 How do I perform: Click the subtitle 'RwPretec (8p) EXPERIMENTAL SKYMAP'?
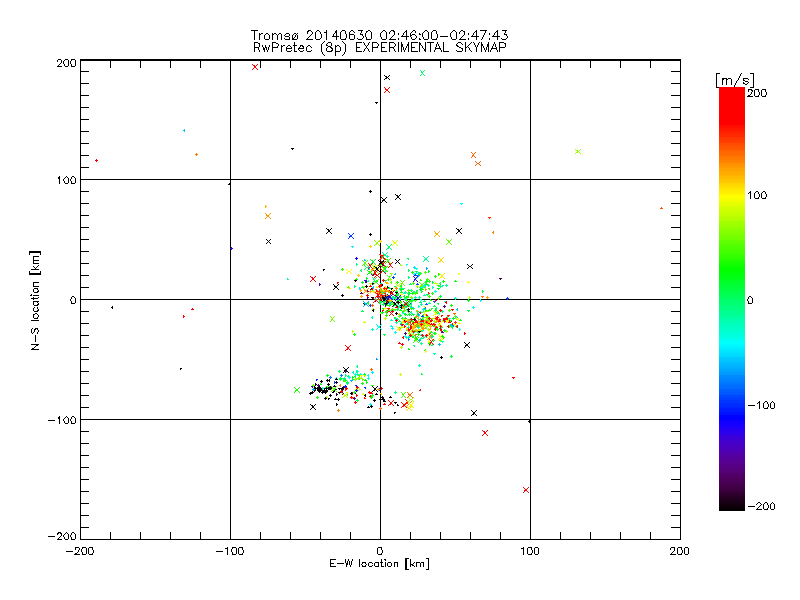pos(380,48)
